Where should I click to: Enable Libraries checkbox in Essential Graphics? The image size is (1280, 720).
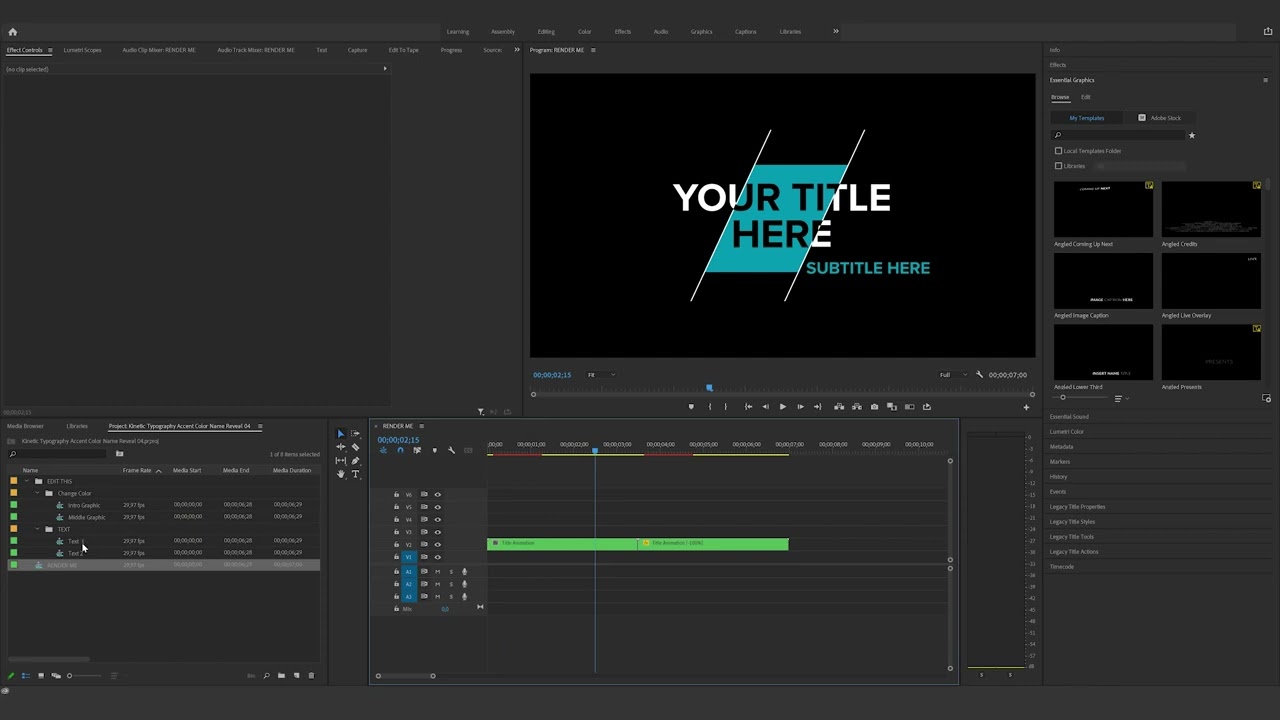point(1059,166)
